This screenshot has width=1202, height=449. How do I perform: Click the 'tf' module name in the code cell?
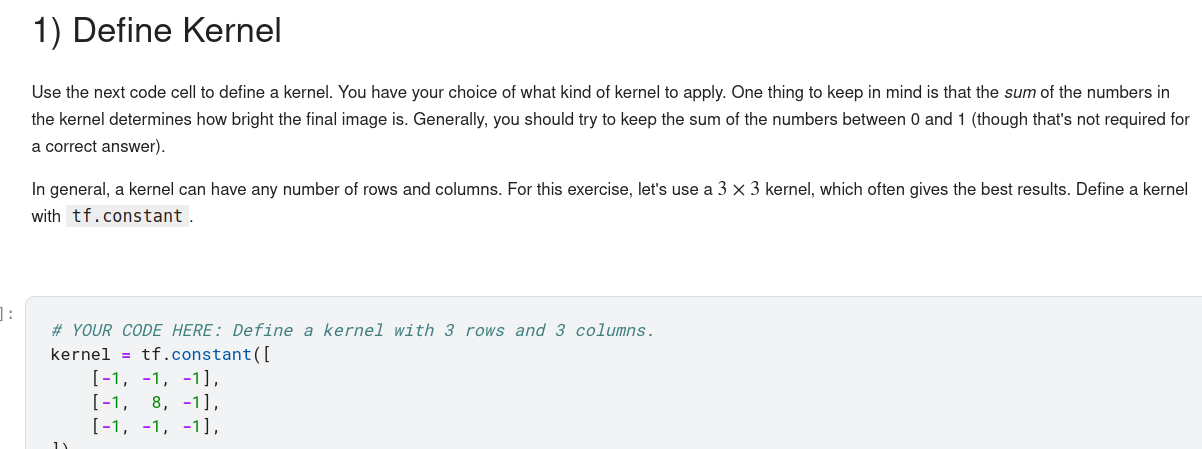point(151,355)
